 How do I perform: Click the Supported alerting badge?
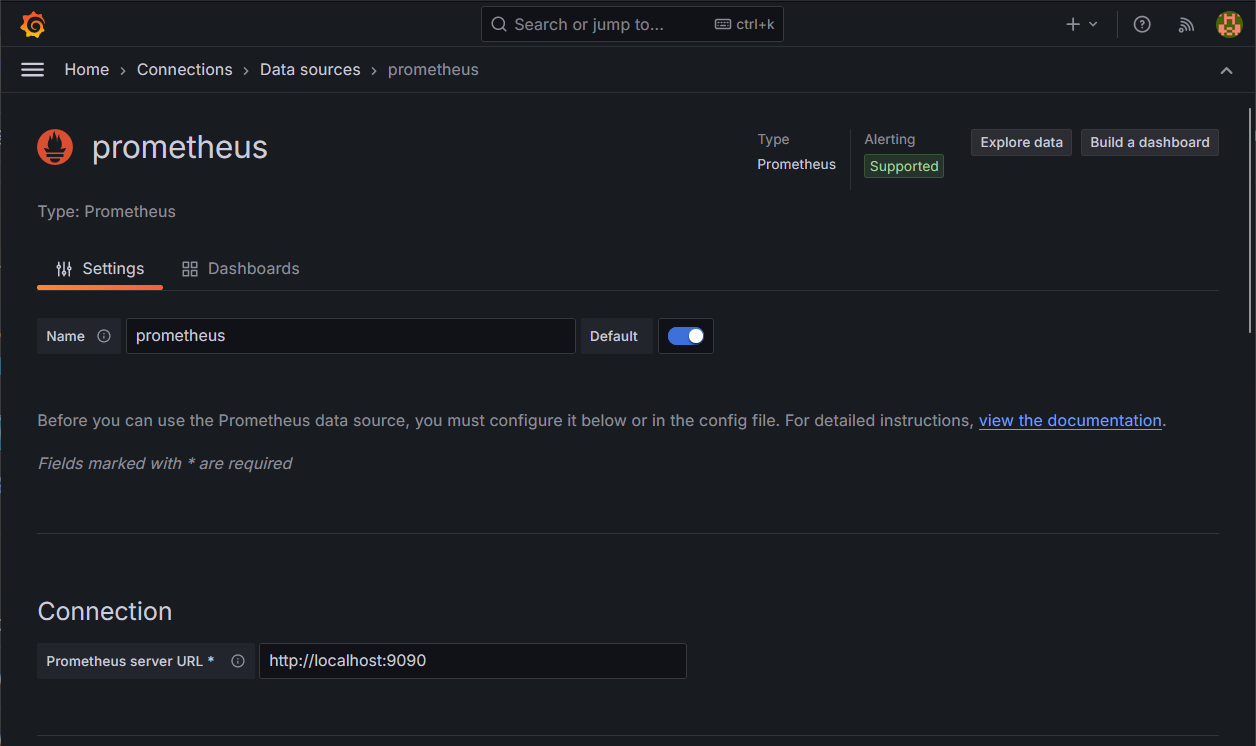(904, 167)
